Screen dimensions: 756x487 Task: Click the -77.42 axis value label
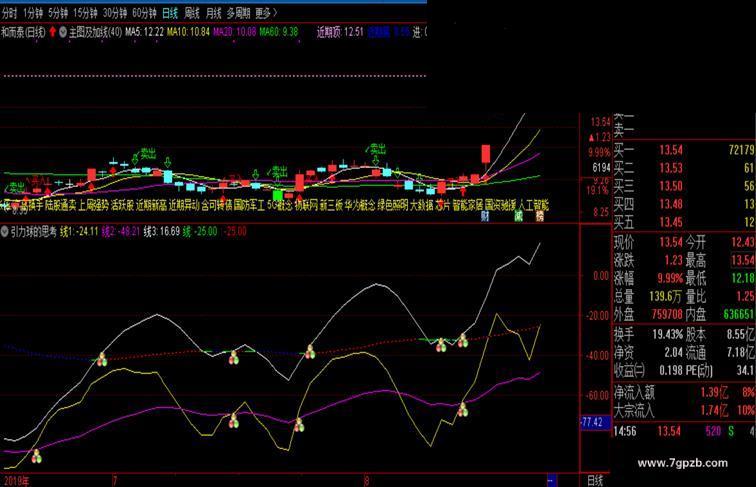click(x=593, y=423)
